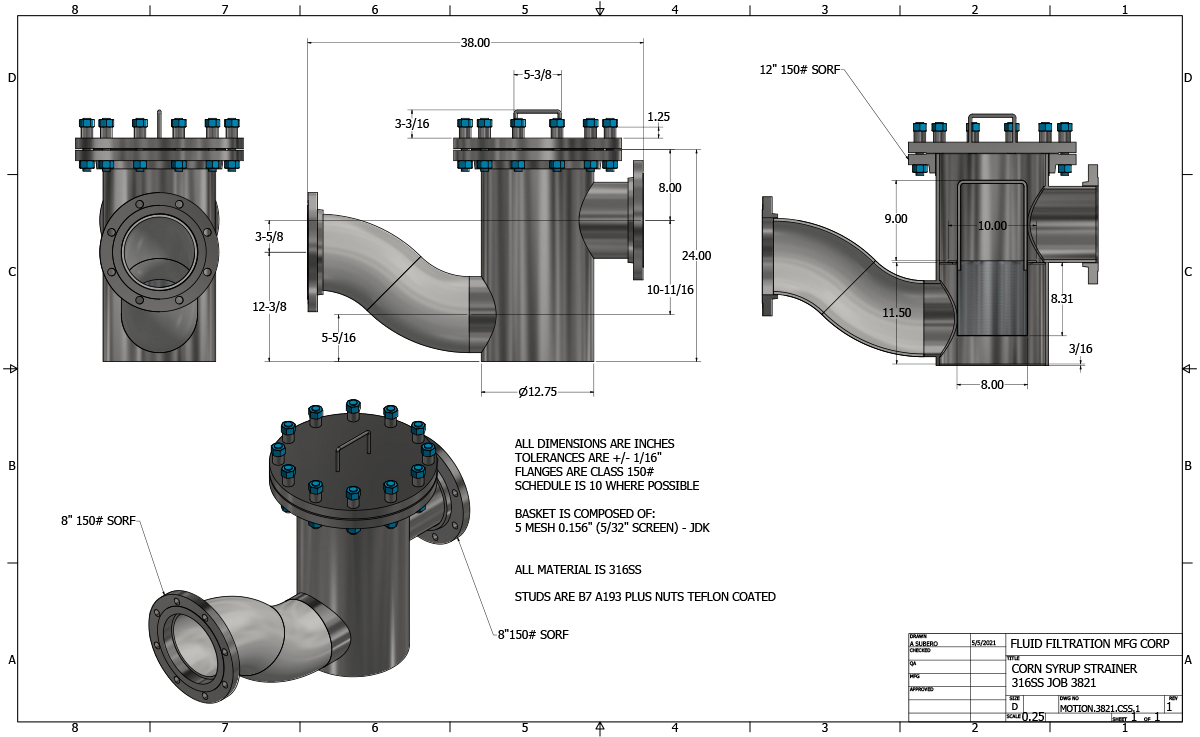Select the ALL MATERIAL IS 316SS note
This screenshot has width=1200, height=737.
pyautogui.click(x=577, y=569)
